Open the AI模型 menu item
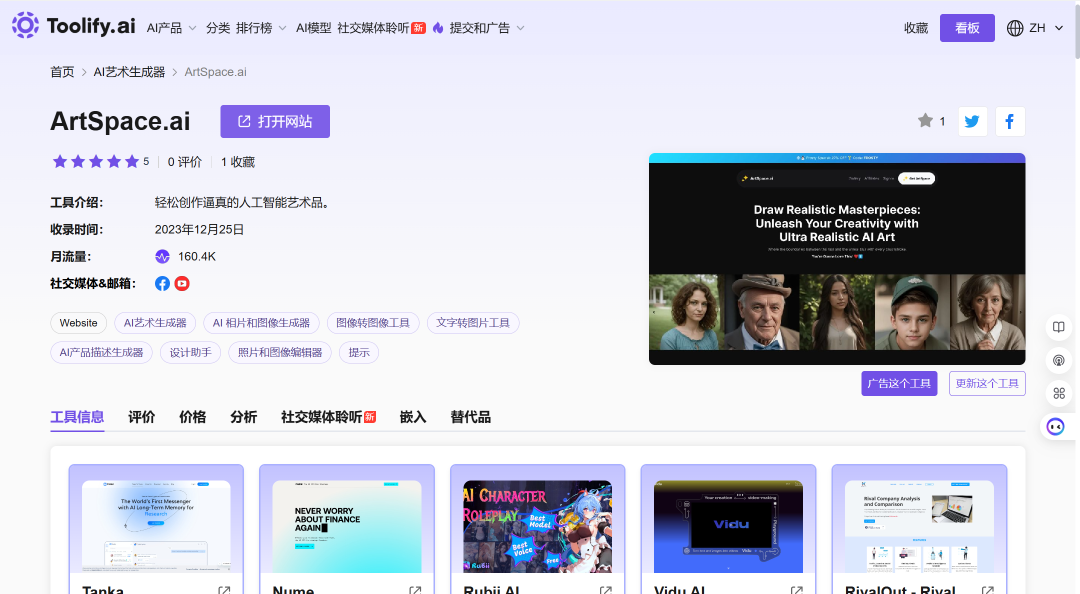Viewport: 1080px width, 594px height. 313,28
